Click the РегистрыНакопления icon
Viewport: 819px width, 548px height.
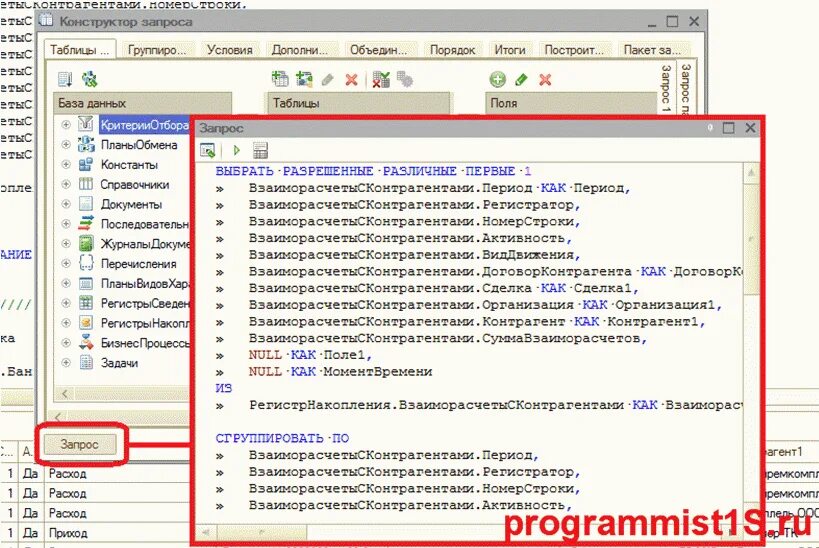[86, 323]
